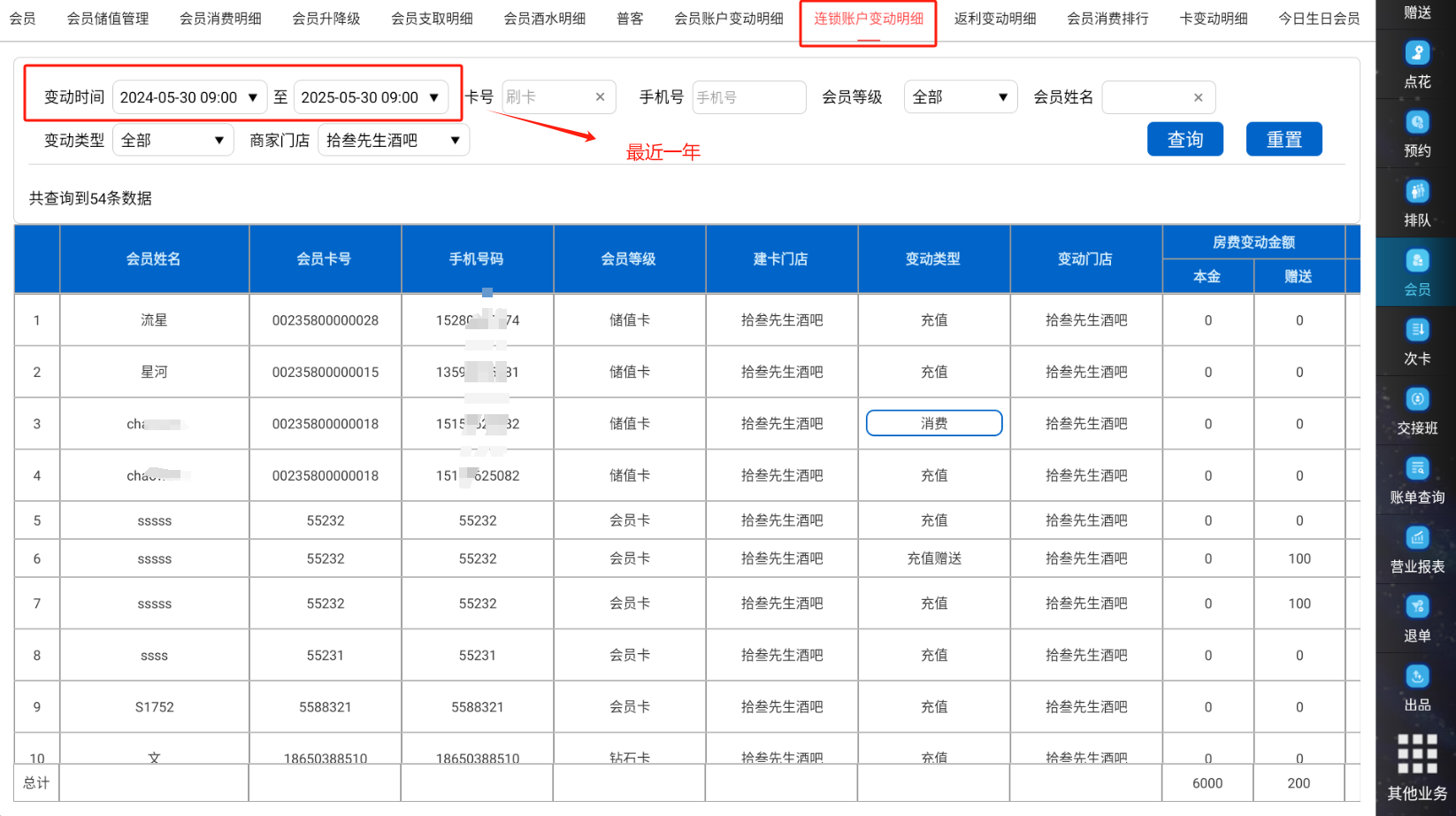The width and height of the screenshot is (1456, 816).
Task: Switch to the 返利变动明细 tab
Action: tap(995, 19)
